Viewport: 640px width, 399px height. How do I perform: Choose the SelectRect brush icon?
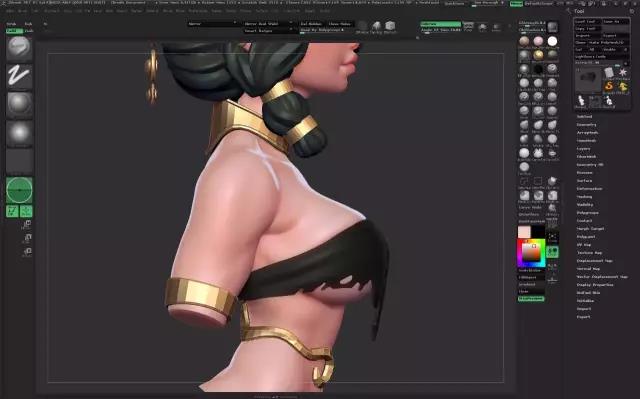(538, 182)
